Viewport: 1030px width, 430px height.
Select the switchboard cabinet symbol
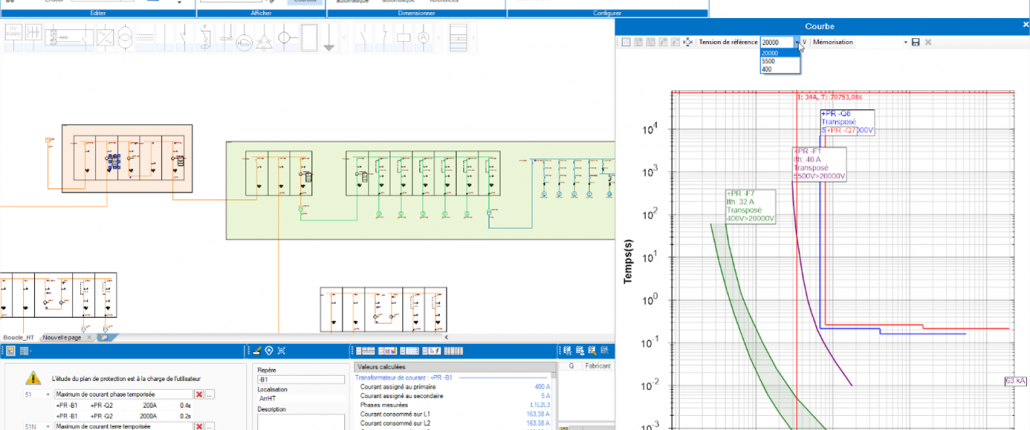point(458,37)
